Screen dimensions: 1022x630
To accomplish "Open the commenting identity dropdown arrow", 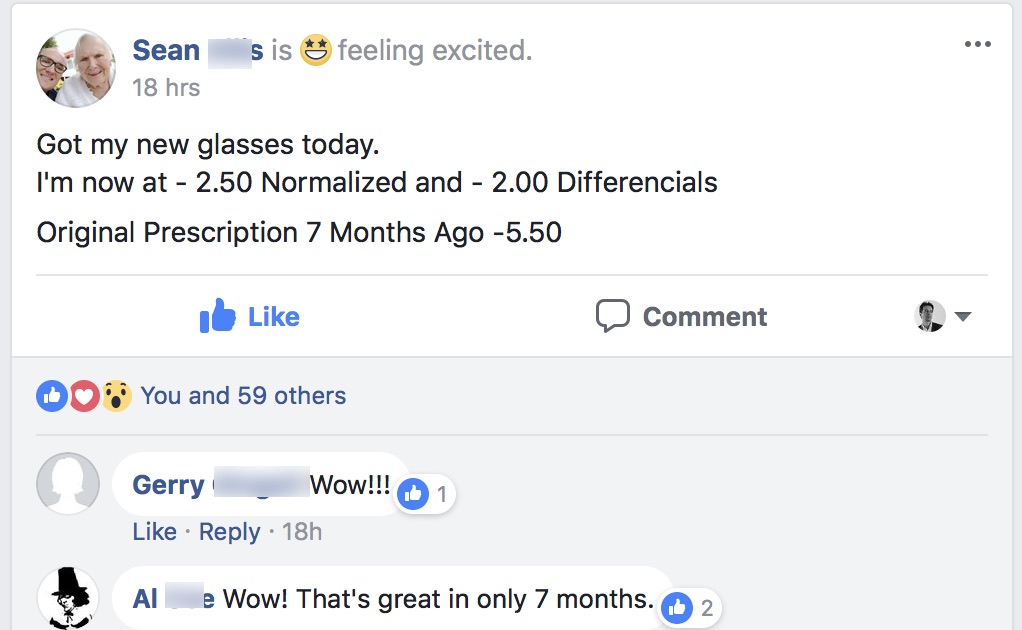I will point(963,317).
